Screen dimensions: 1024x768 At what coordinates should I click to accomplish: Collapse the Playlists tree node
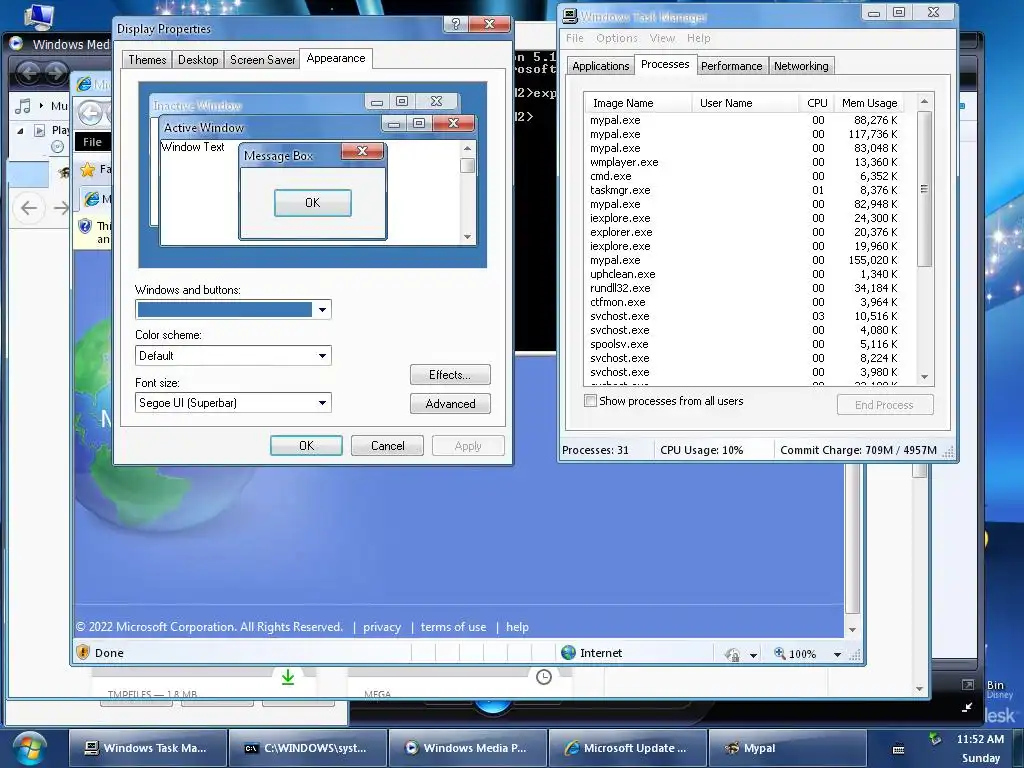click(x=20, y=131)
